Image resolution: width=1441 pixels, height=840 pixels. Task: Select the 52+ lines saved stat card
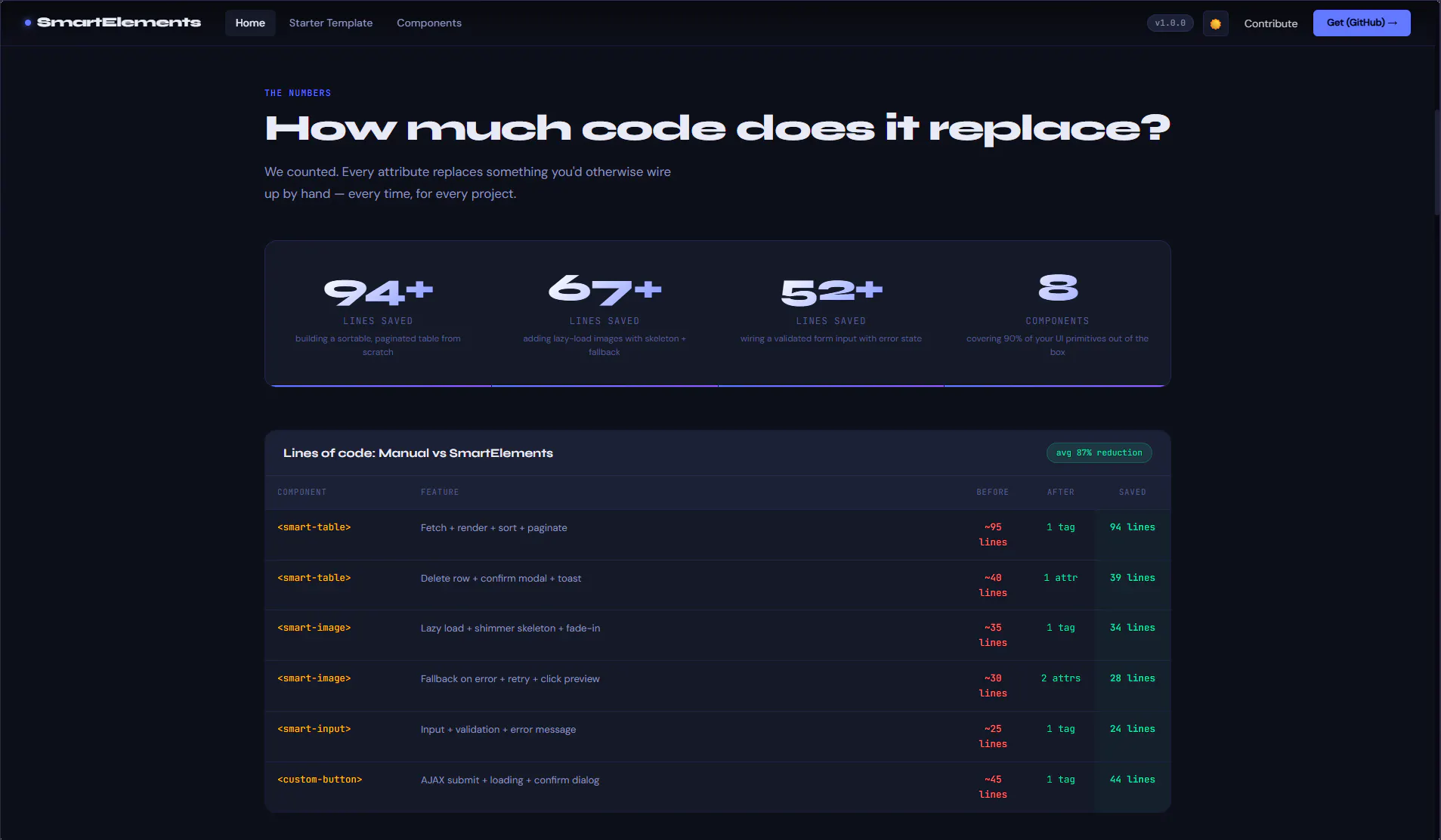(x=831, y=313)
